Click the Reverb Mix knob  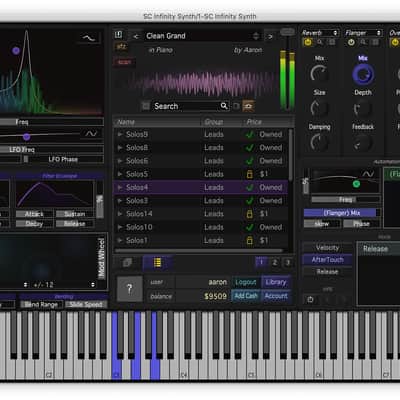(x=319, y=73)
